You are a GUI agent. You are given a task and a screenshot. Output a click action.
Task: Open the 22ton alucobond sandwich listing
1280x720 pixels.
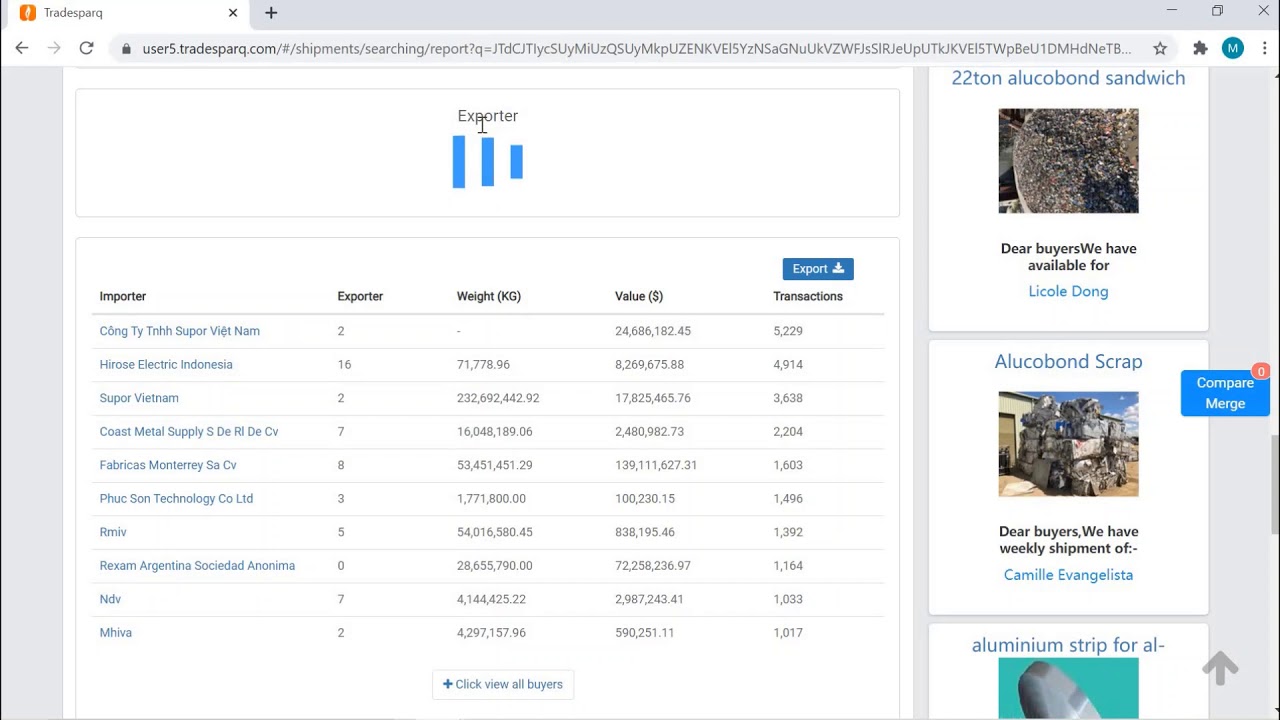pos(1068,78)
